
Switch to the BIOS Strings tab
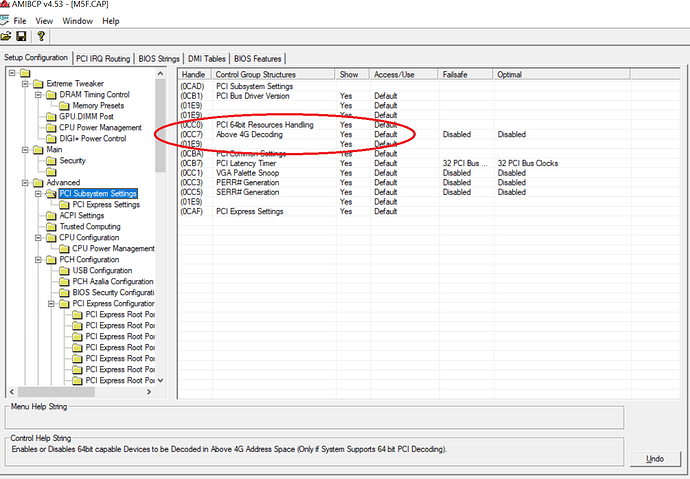click(159, 59)
